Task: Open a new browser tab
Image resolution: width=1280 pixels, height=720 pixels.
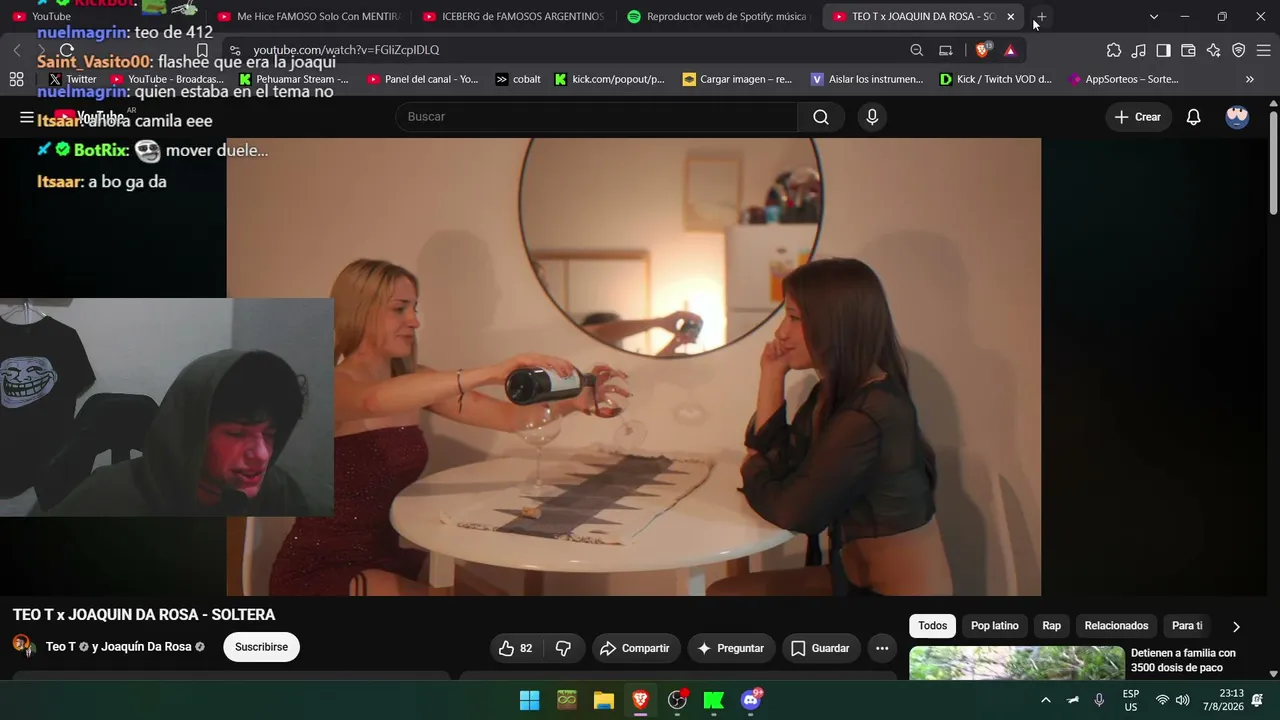Action: (x=1041, y=17)
